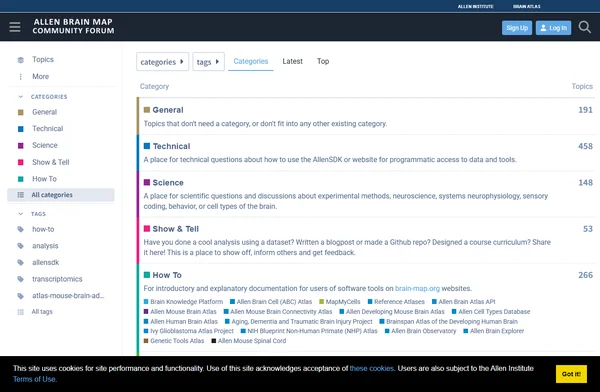Click the More vertical dots icon

(x=21, y=77)
